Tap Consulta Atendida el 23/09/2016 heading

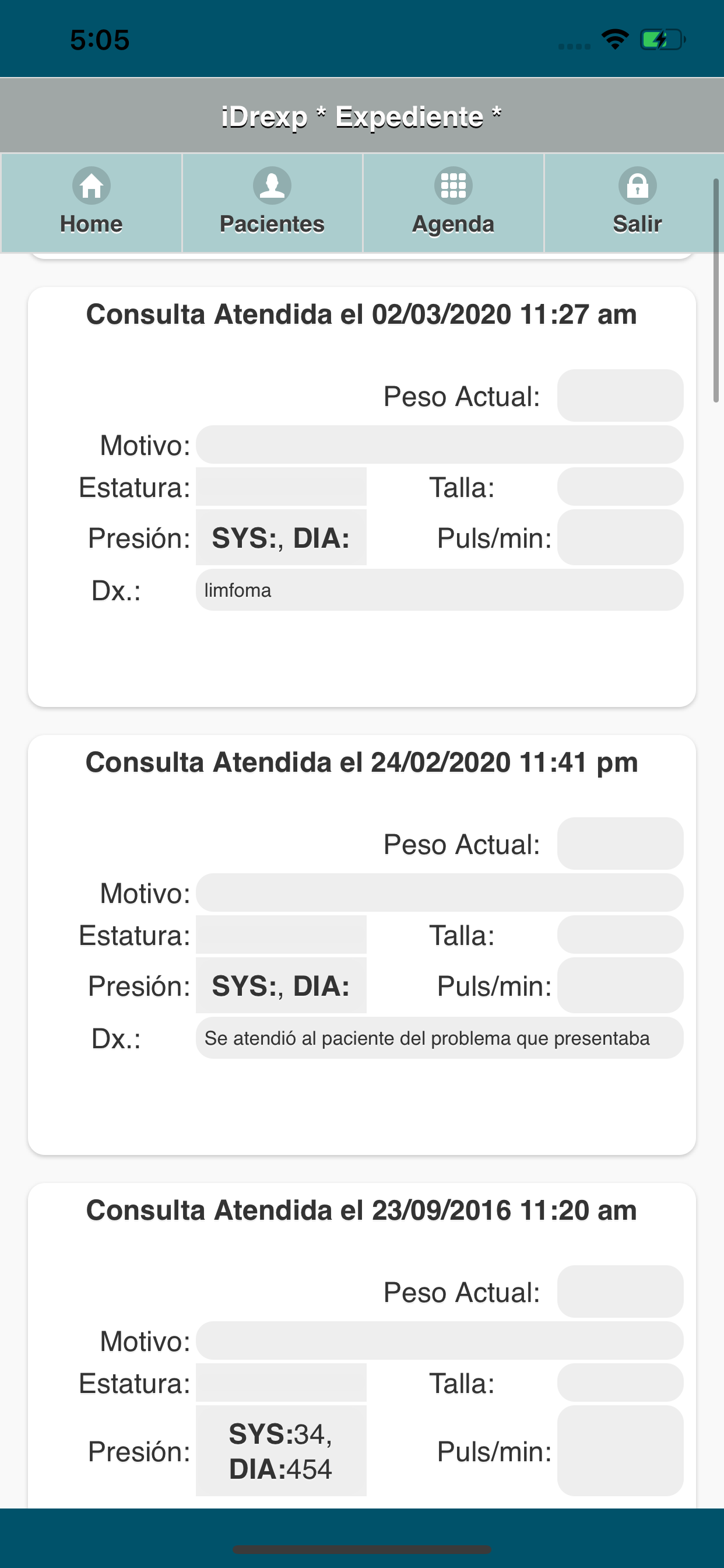coord(361,1210)
